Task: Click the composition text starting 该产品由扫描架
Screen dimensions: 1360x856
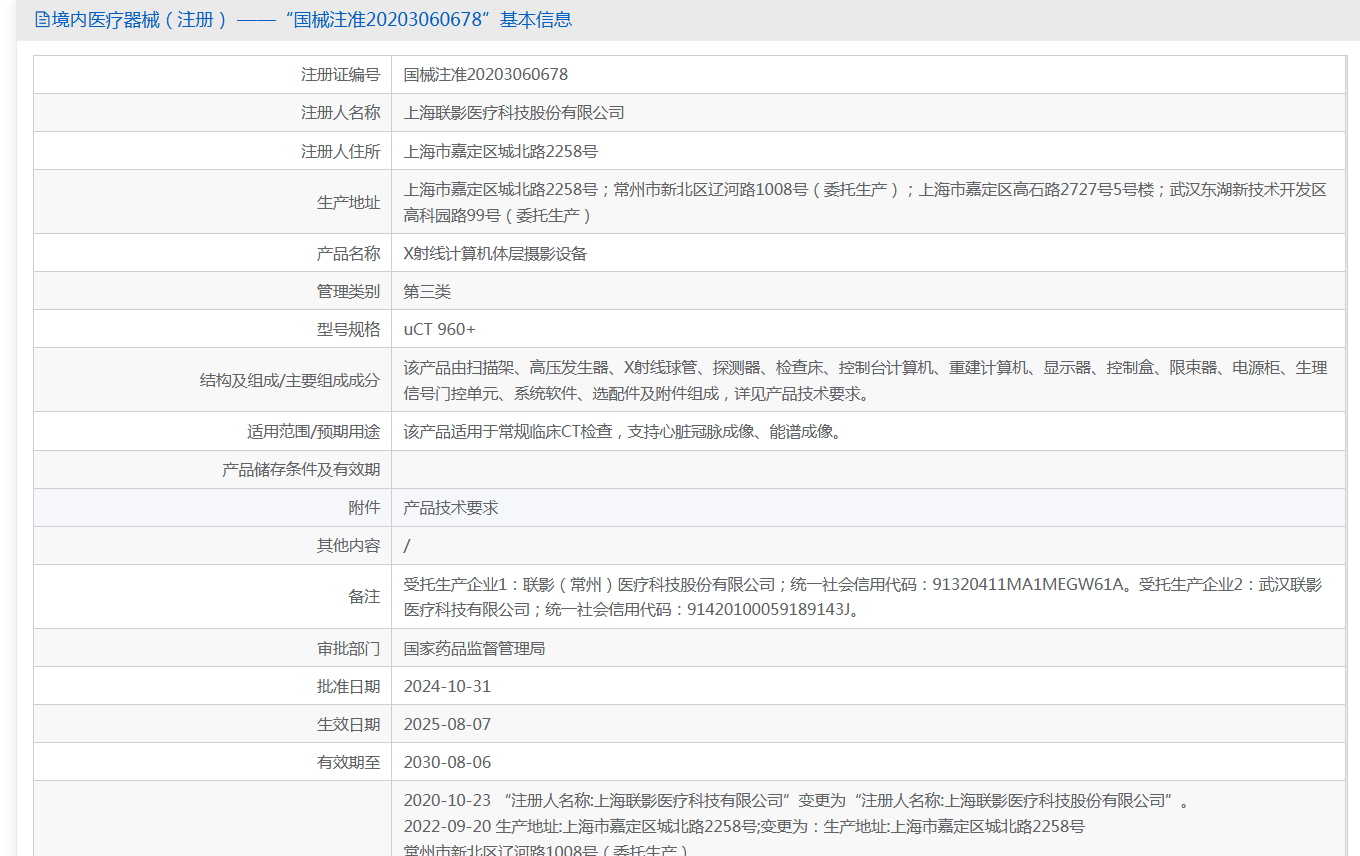Action: pyautogui.click(x=865, y=381)
